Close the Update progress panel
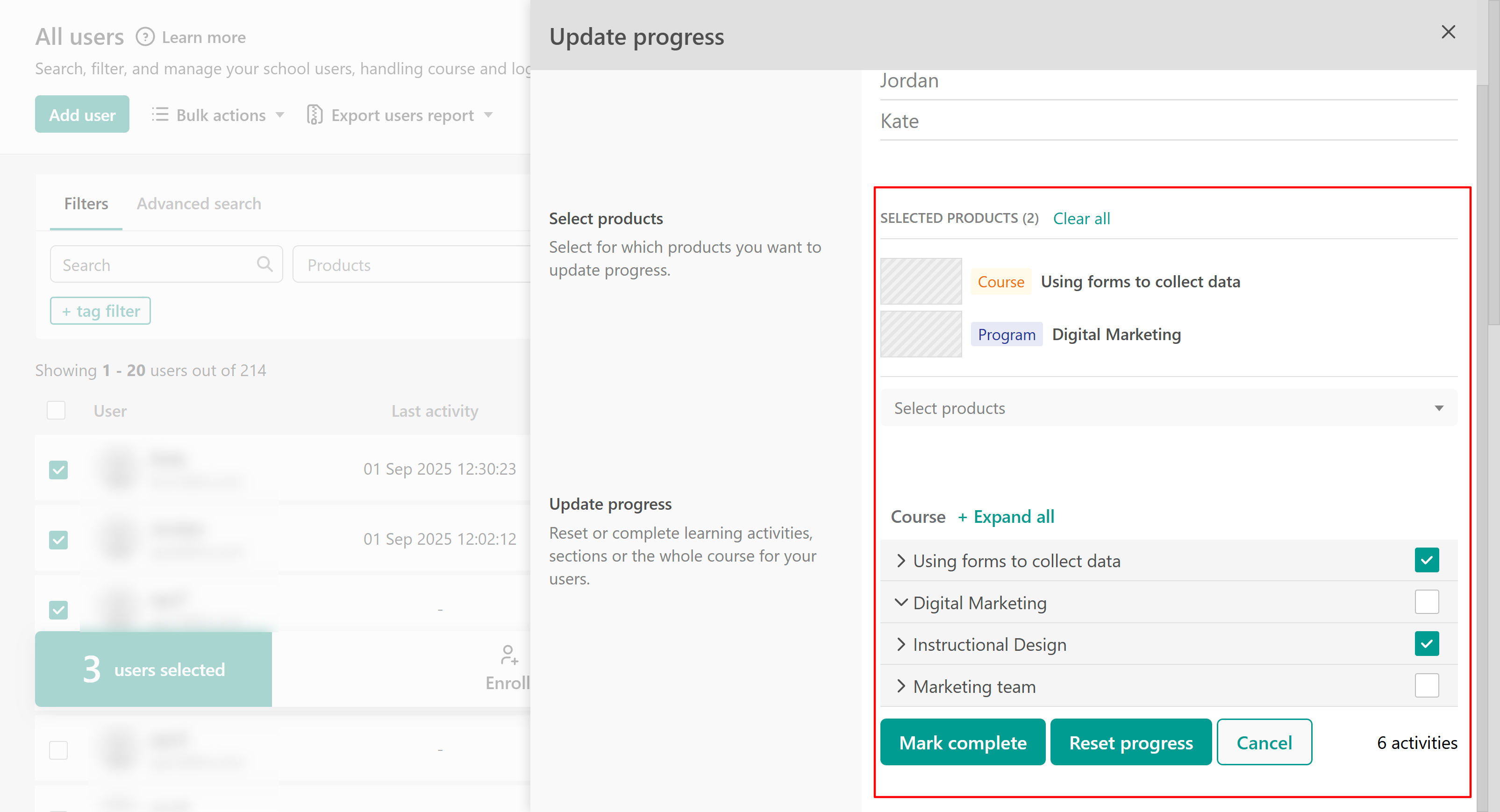 tap(1448, 32)
